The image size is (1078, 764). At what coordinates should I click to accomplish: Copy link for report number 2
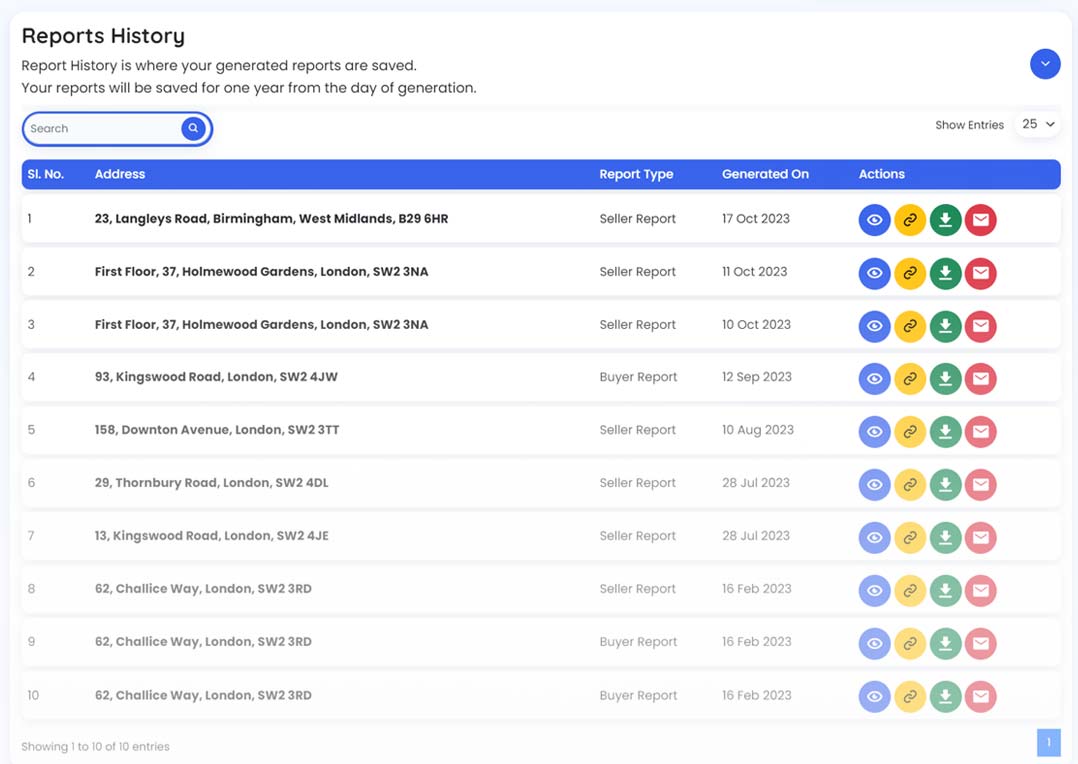[x=910, y=273]
